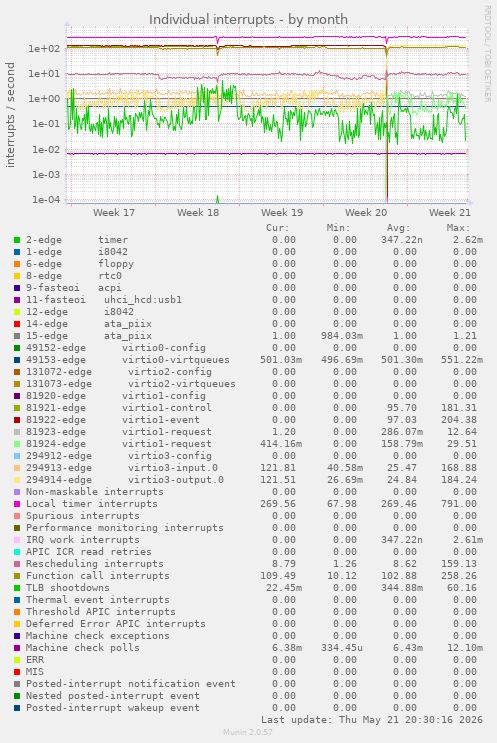Click the green timer legend swatch

click(17, 240)
